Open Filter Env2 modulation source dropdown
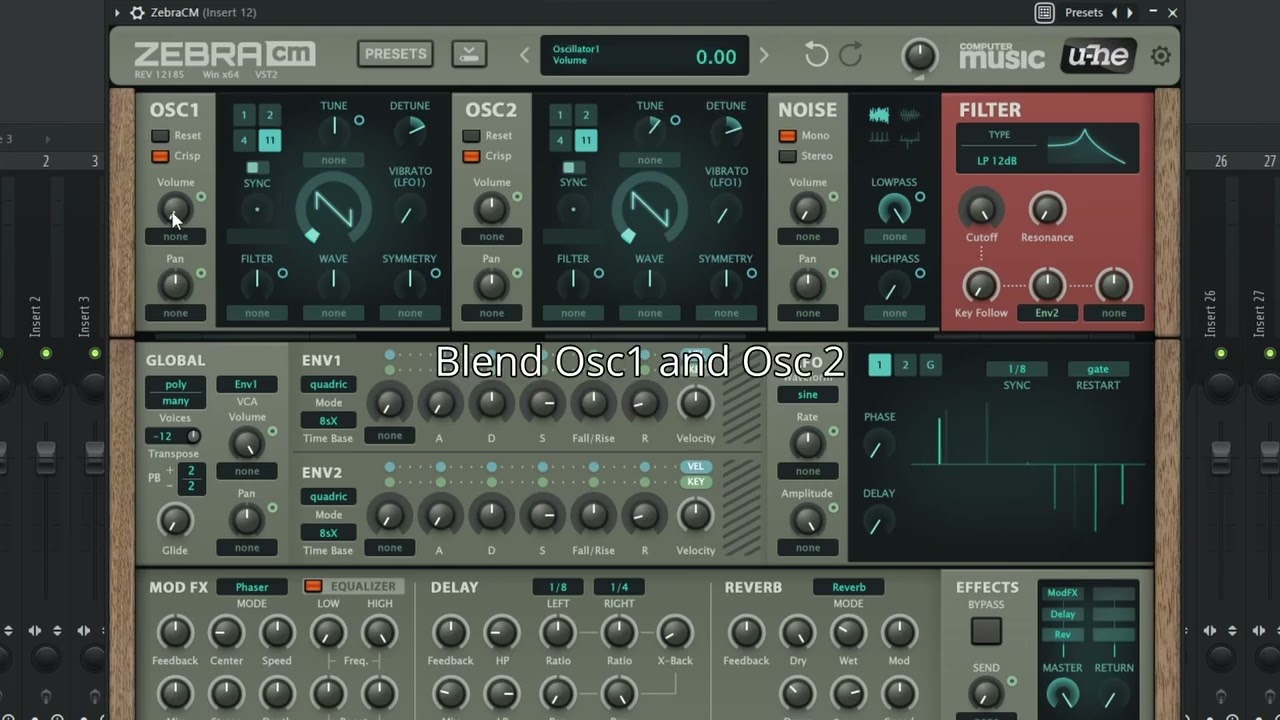 click(x=1047, y=313)
